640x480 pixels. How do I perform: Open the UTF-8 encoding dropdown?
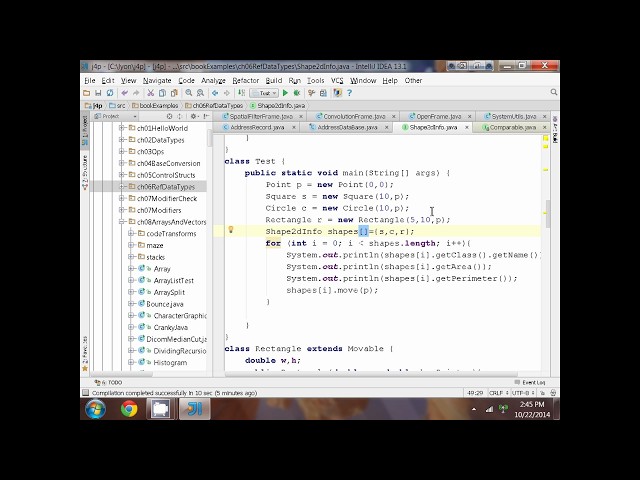tap(522, 393)
